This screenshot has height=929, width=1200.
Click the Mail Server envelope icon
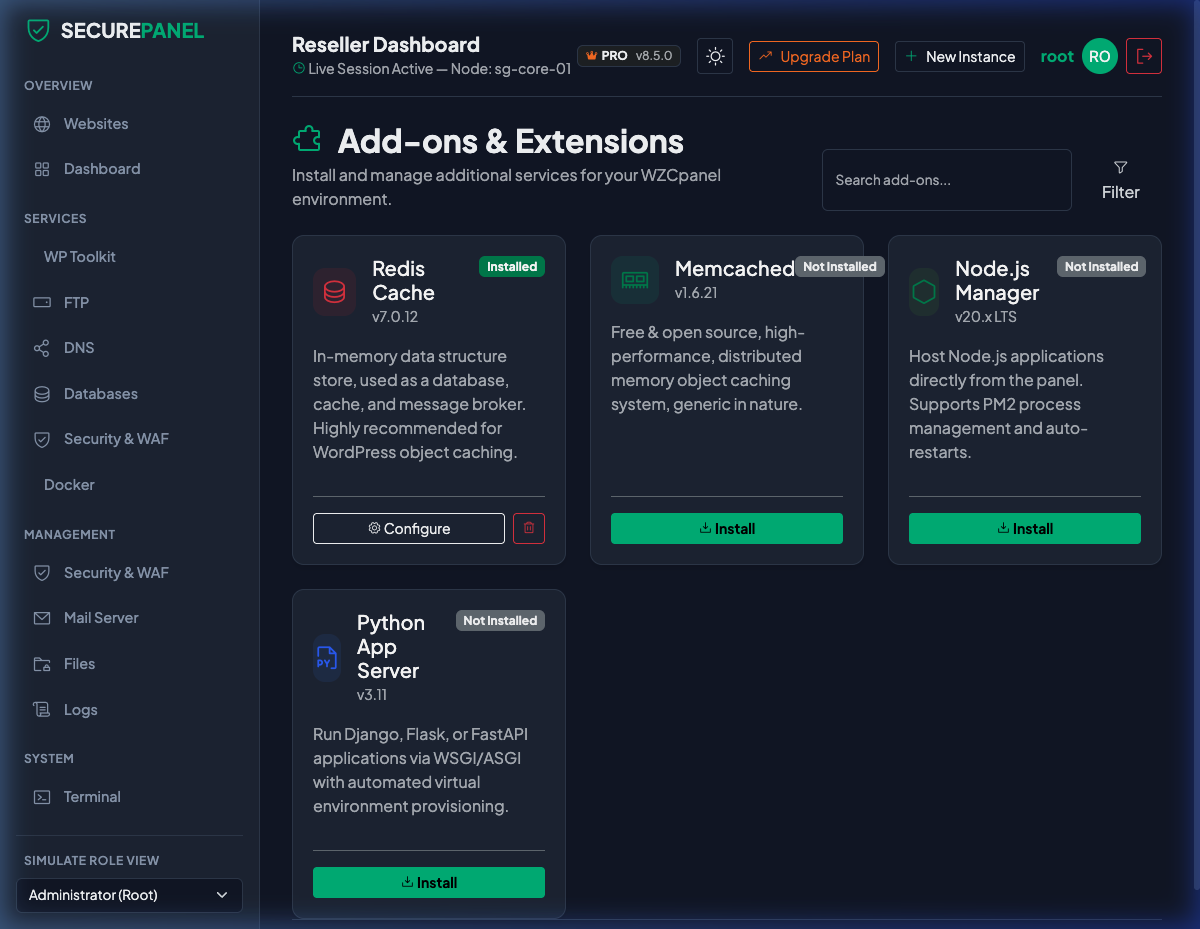(x=42, y=618)
